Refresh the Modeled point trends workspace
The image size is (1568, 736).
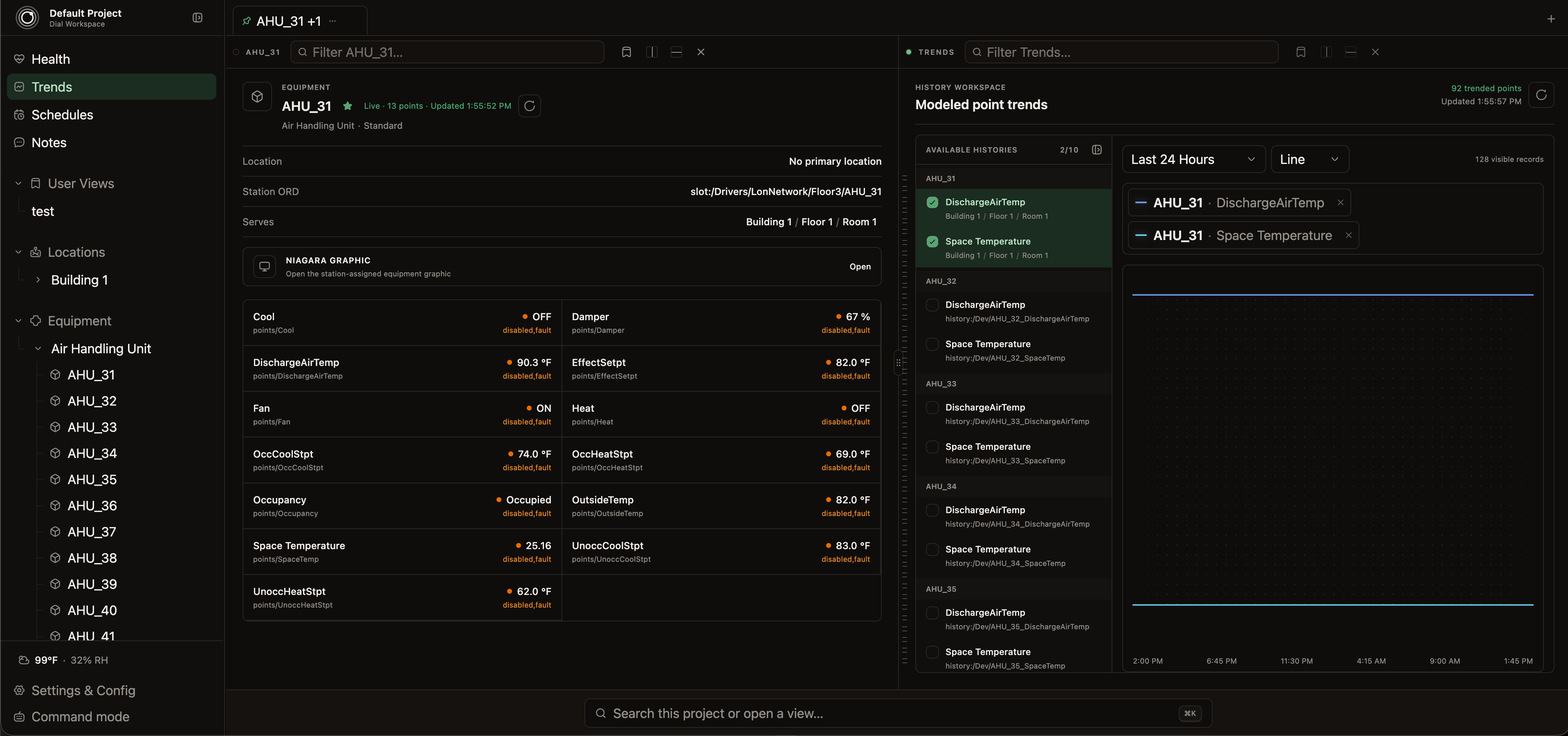[x=1541, y=95]
